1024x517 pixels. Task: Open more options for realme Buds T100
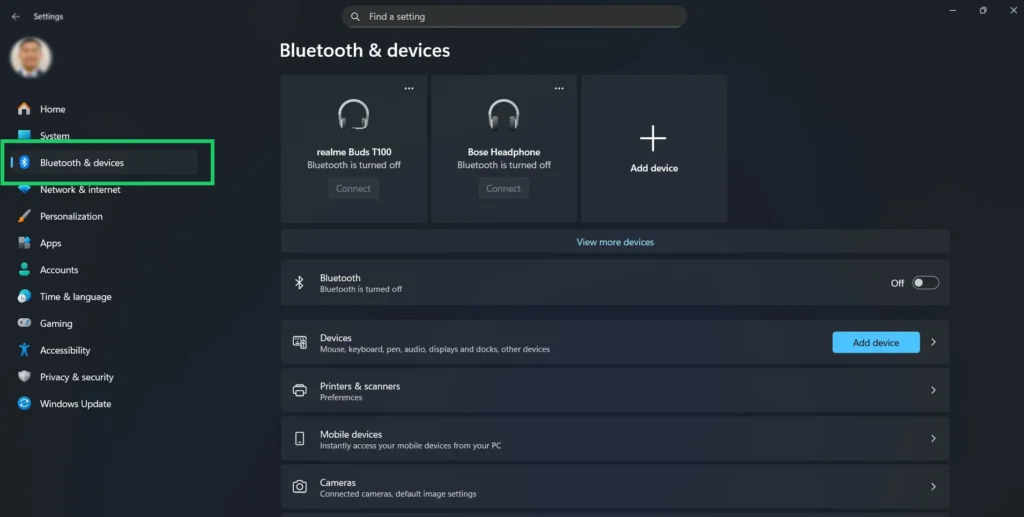[x=409, y=88]
